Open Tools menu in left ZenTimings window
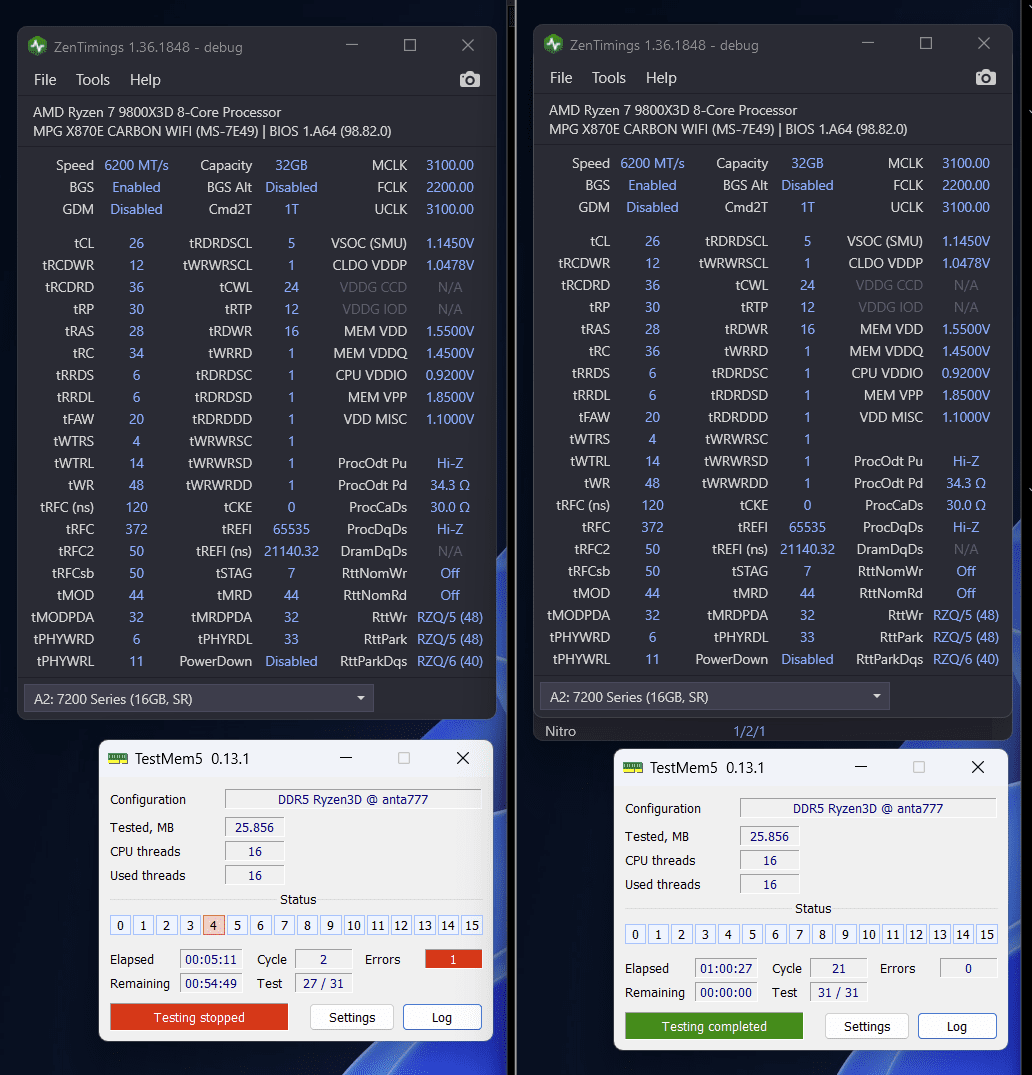Image resolution: width=1032 pixels, height=1075 pixels. click(93, 80)
